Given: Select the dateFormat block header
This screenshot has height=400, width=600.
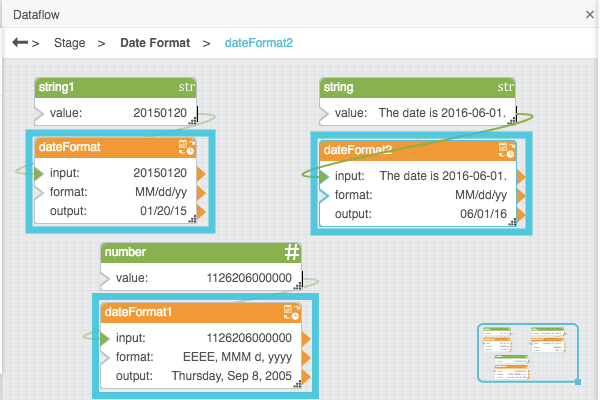Looking at the screenshot, I should pyautogui.click(x=115, y=147).
